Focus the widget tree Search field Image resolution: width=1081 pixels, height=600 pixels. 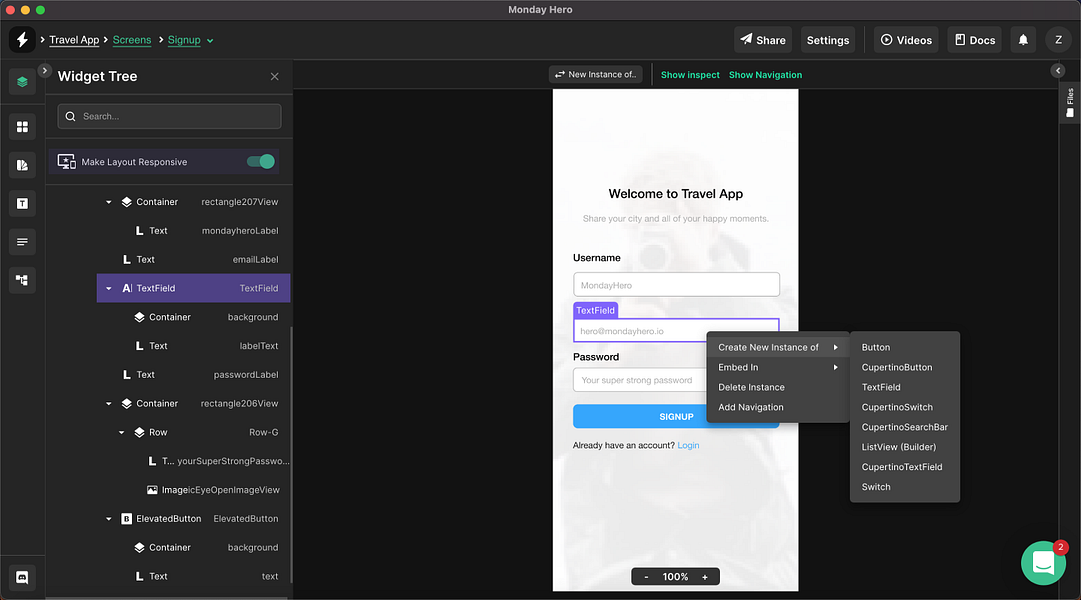[x=170, y=117]
